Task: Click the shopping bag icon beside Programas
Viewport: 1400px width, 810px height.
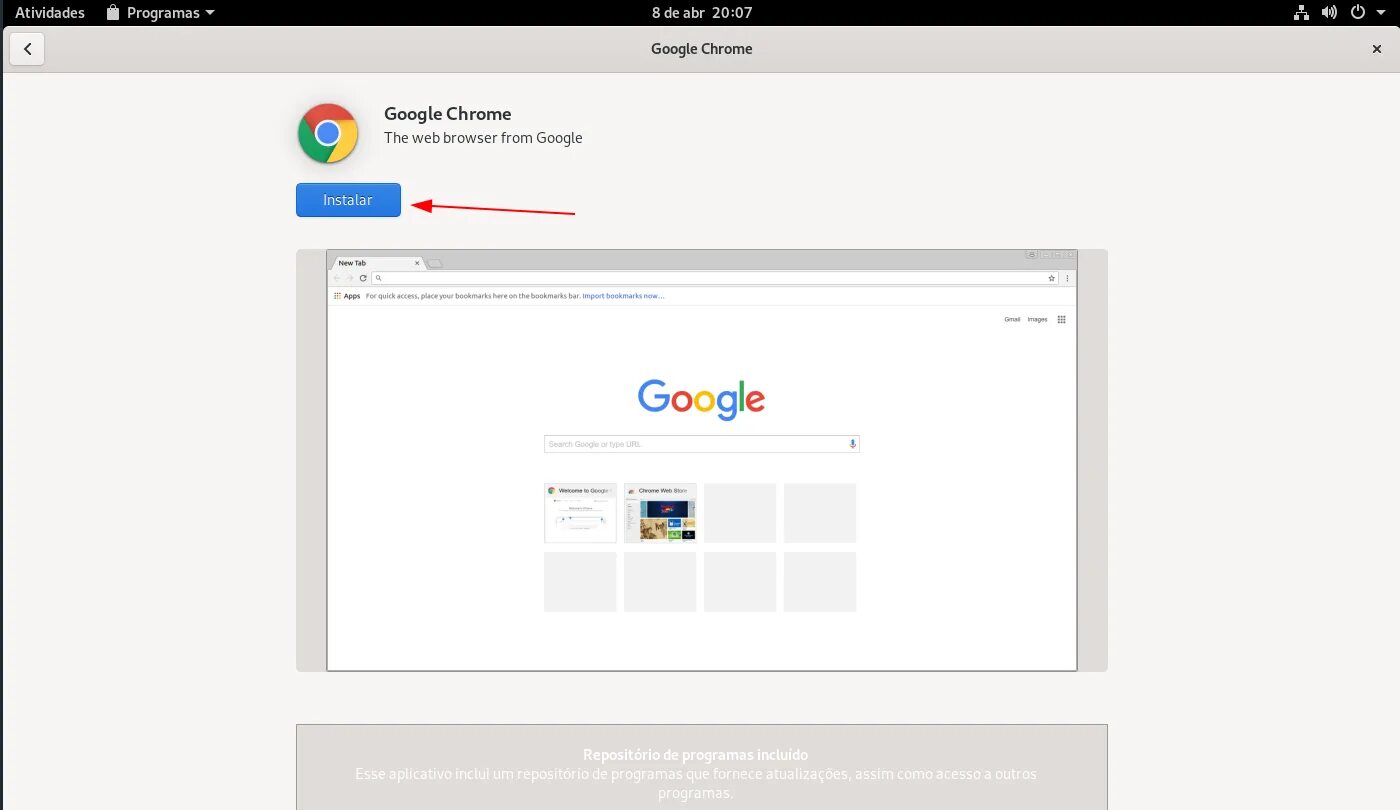Action: tap(113, 13)
